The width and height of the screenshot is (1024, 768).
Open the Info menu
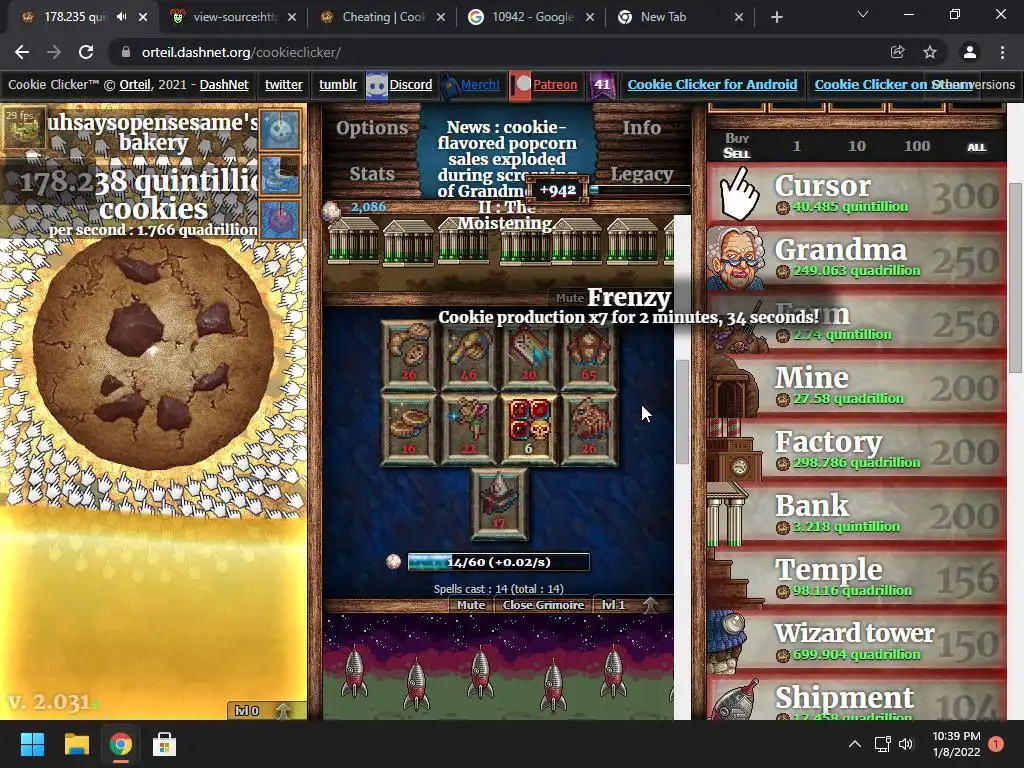tap(641, 127)
